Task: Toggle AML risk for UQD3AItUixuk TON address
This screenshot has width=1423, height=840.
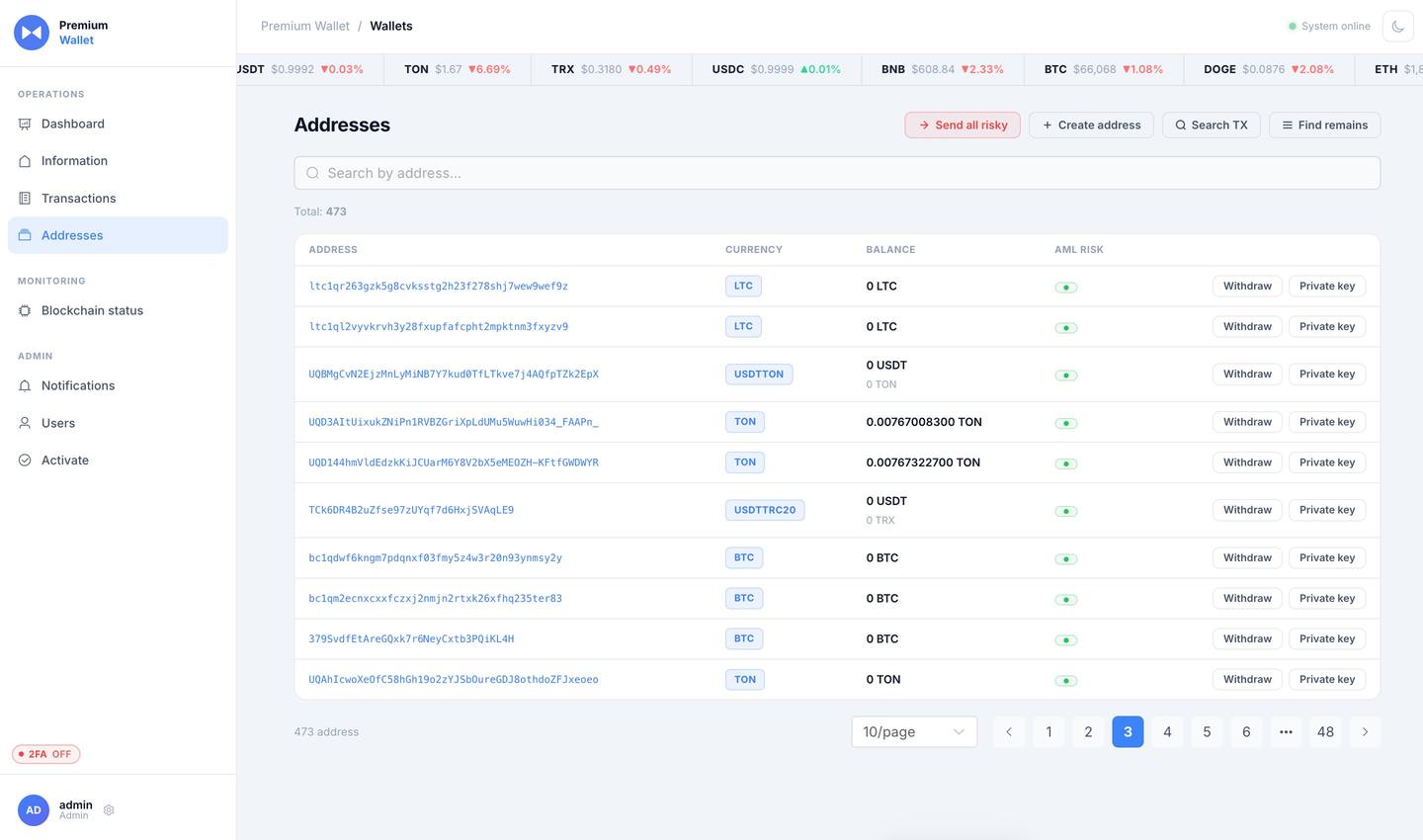Action: click(x=1066, y=423)
